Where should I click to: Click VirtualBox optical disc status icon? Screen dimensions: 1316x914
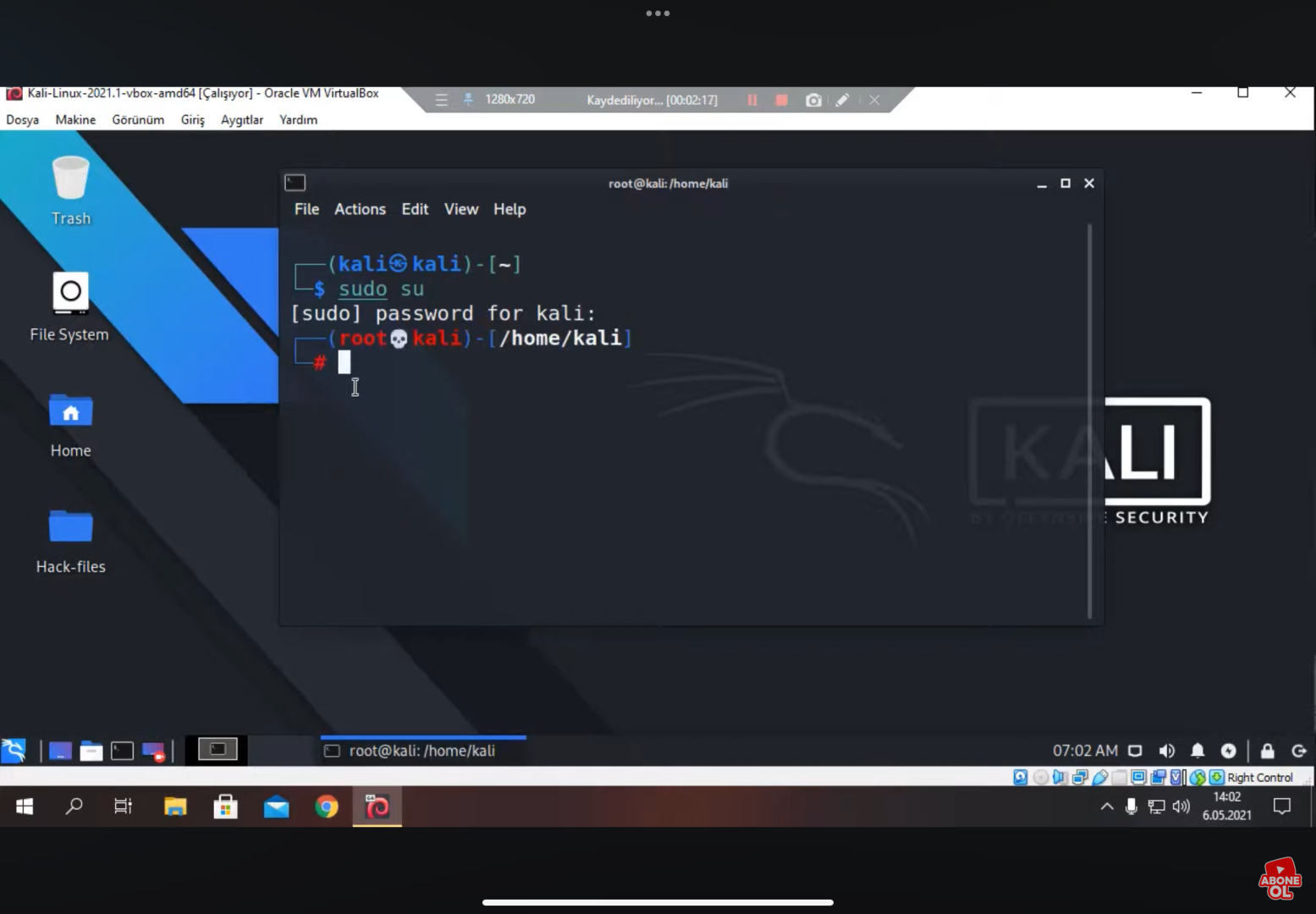pos(1041,777)
